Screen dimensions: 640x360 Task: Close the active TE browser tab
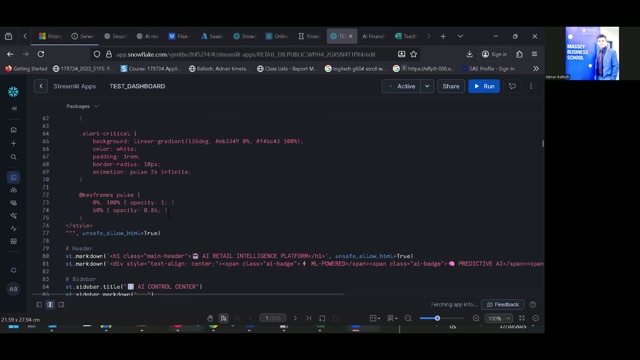click(x=350, y=36)
